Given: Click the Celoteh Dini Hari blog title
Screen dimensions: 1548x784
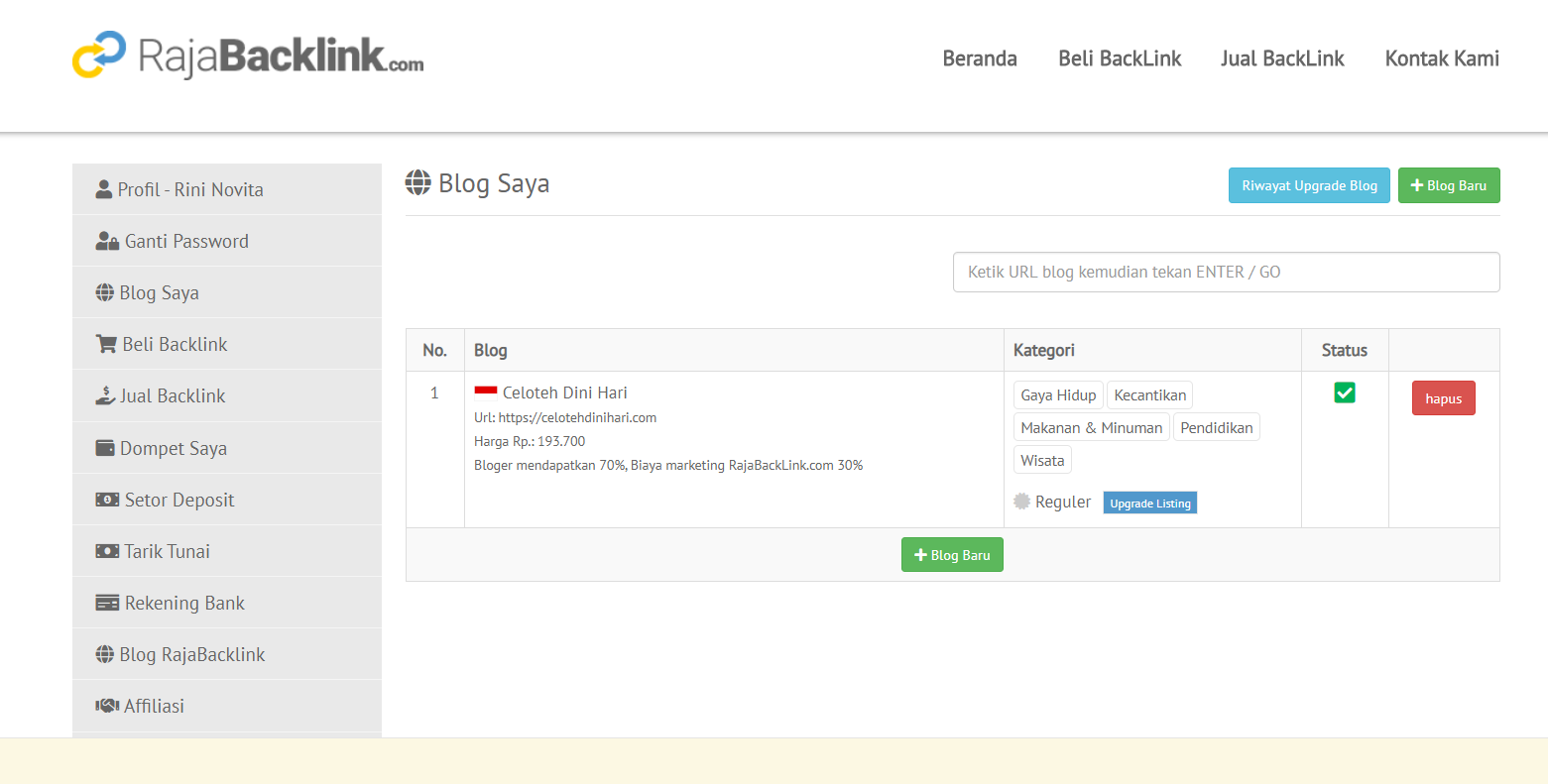Looking at the screenshot, I should [x=564, y=392].
